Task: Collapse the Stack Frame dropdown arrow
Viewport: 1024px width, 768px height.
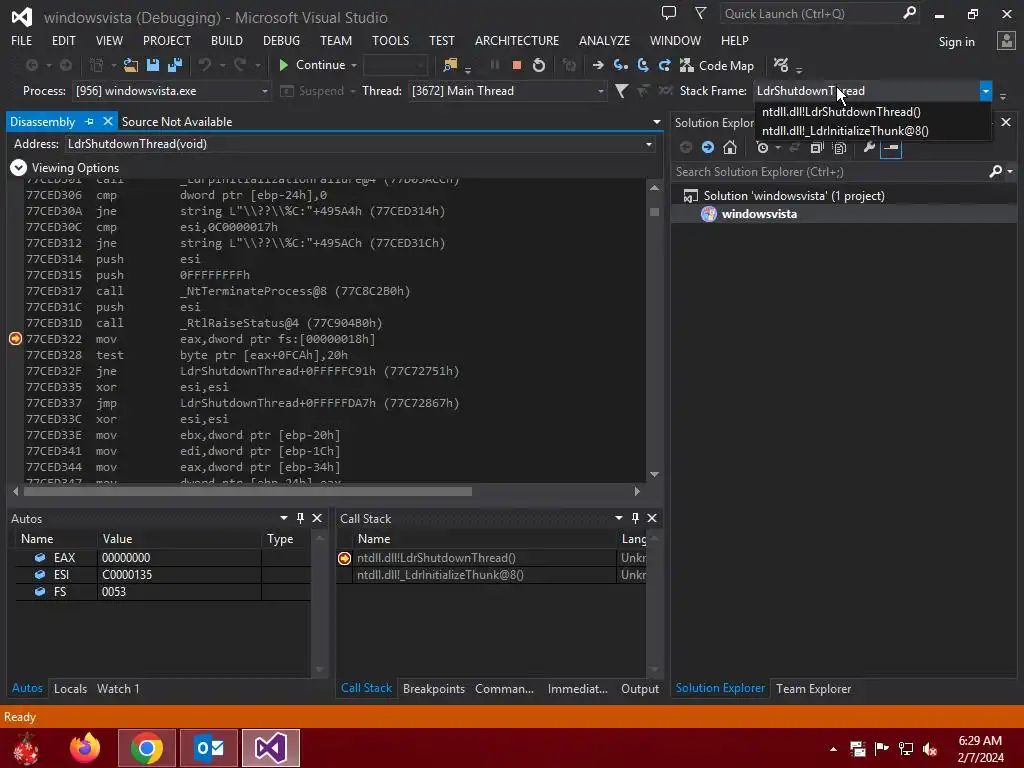Action: click(x=985, y=91)
